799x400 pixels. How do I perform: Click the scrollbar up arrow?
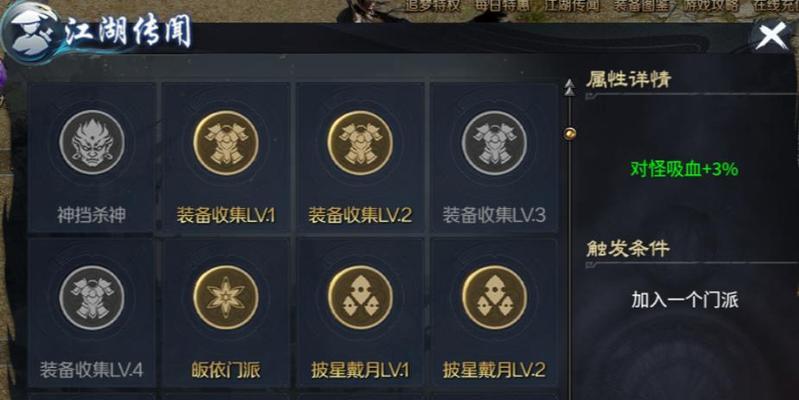[x=569, y=89]
